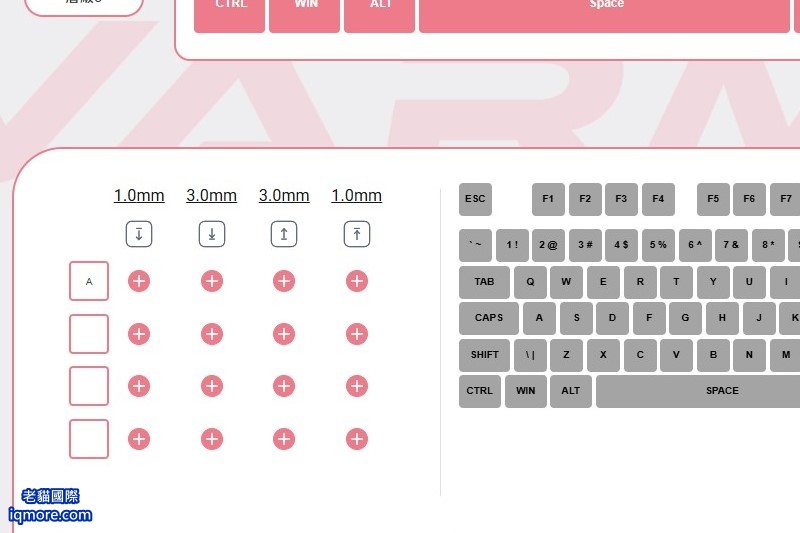Click the gray TAB key
The width and height of the screenshot is (800, 533).
pyautogui.click(x=484, y=282)
